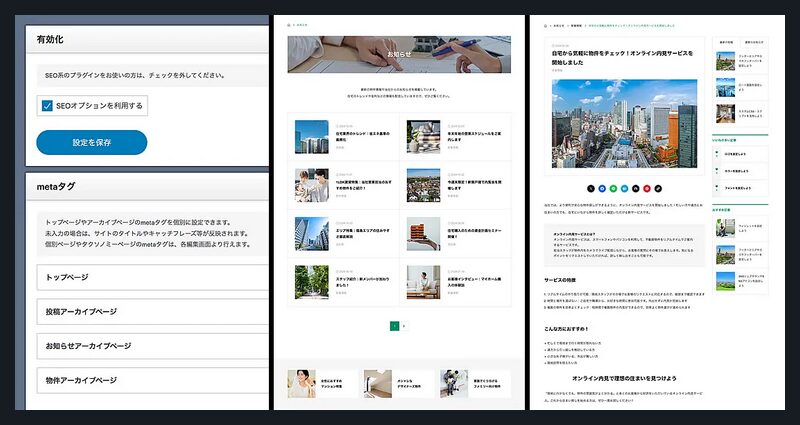Open the first news article thumbnail with skyscrapers

click(x=311, y=137)
